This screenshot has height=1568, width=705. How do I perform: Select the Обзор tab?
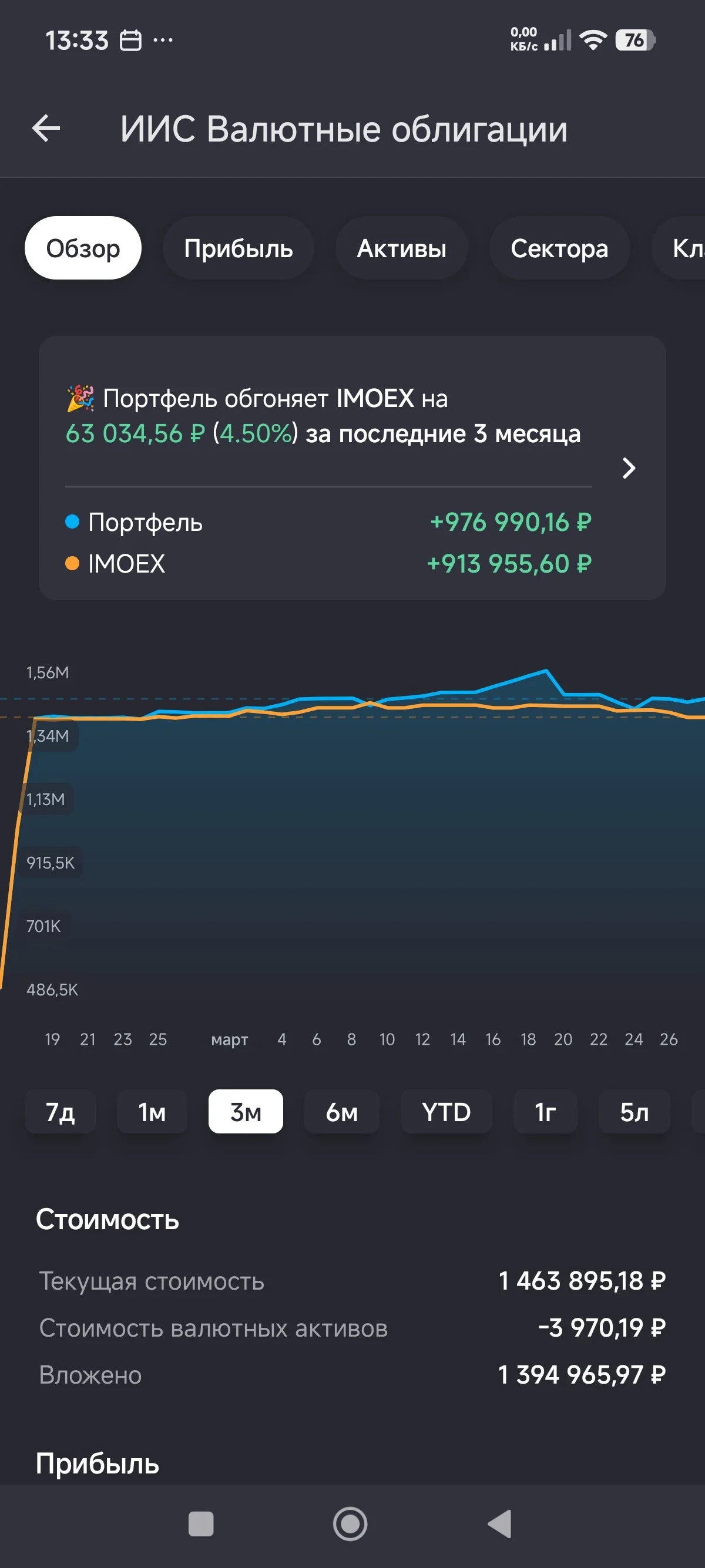[x=83, y=248]
